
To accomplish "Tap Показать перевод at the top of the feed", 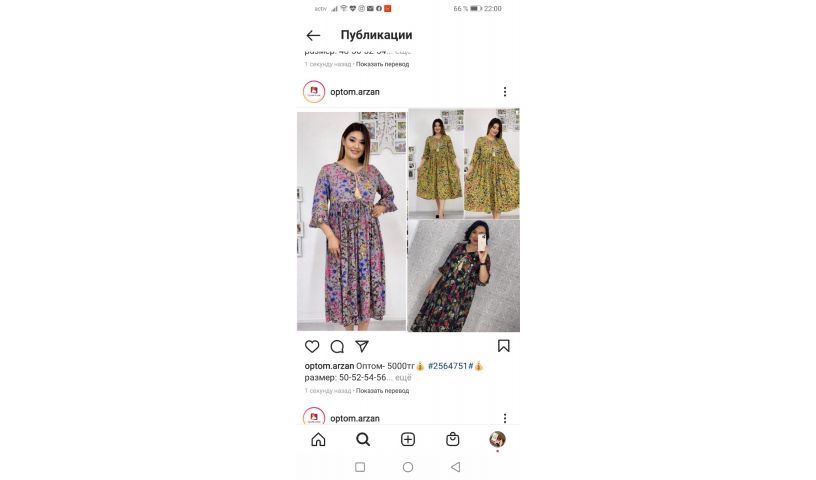I will point(382,64).
